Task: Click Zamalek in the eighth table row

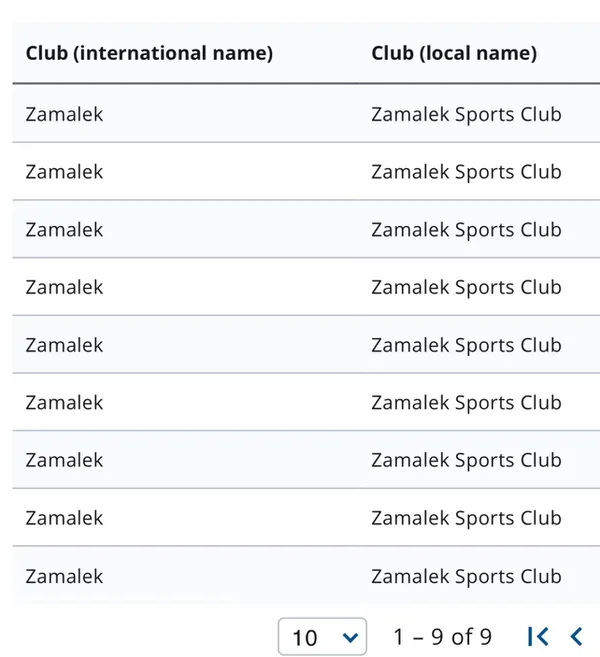Action: point(64,518)
